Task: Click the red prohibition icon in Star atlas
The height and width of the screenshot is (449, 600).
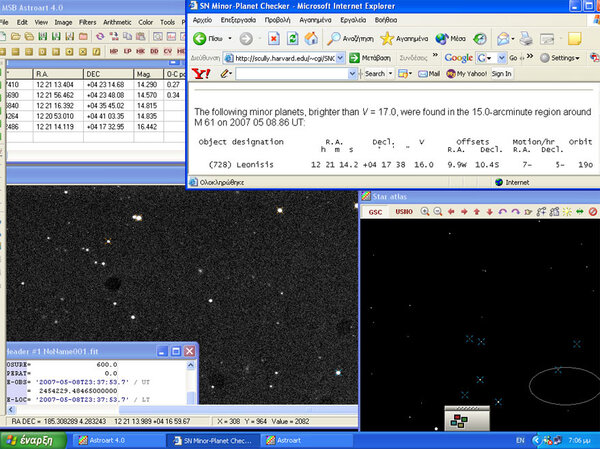Action: [593, 211]
